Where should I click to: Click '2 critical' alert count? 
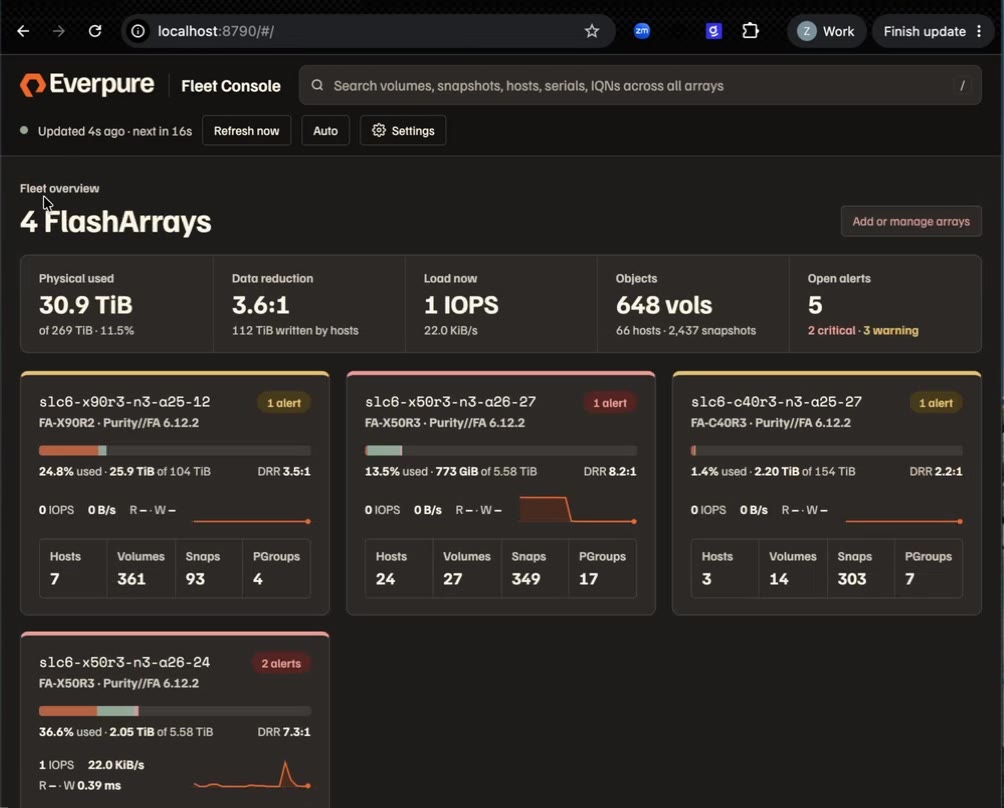tap(831, 330)
